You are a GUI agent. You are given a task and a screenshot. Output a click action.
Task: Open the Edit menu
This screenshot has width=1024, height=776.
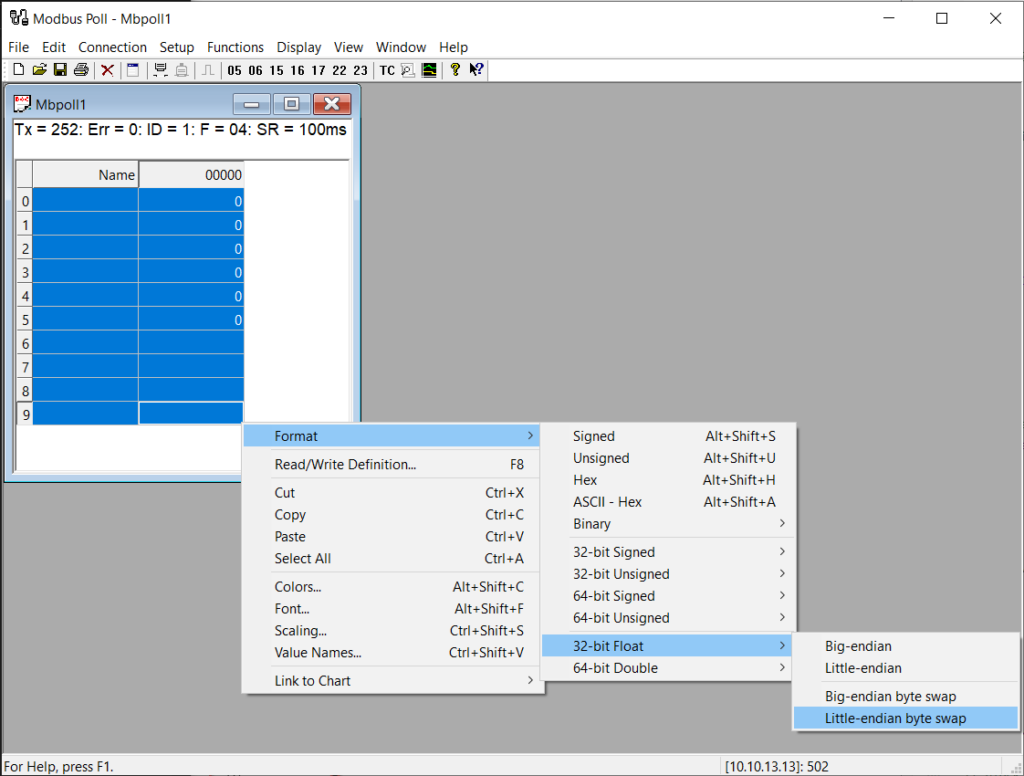tap(54, 47)
